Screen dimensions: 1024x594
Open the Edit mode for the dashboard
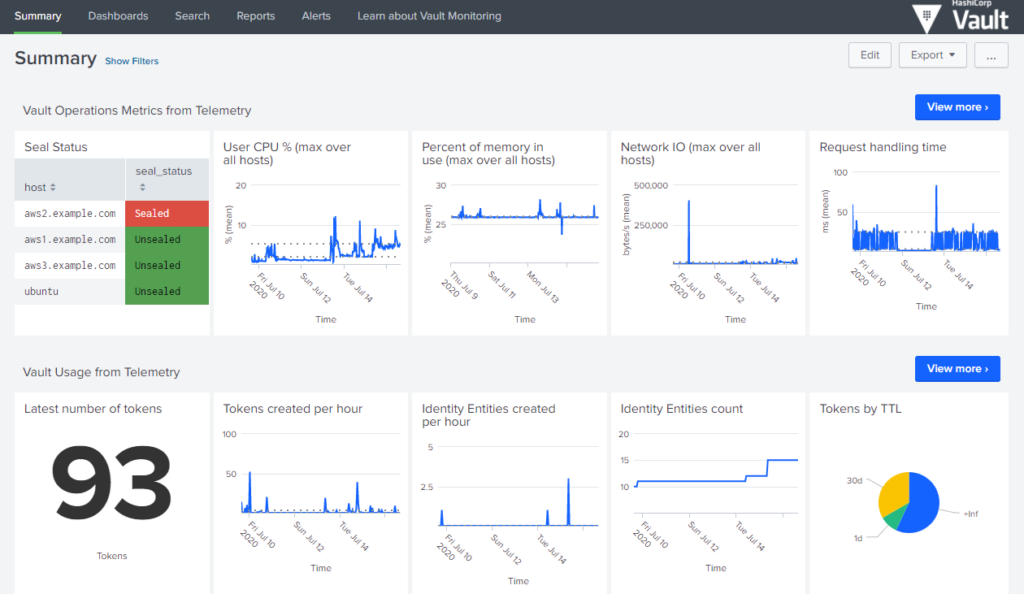[869, 55]
